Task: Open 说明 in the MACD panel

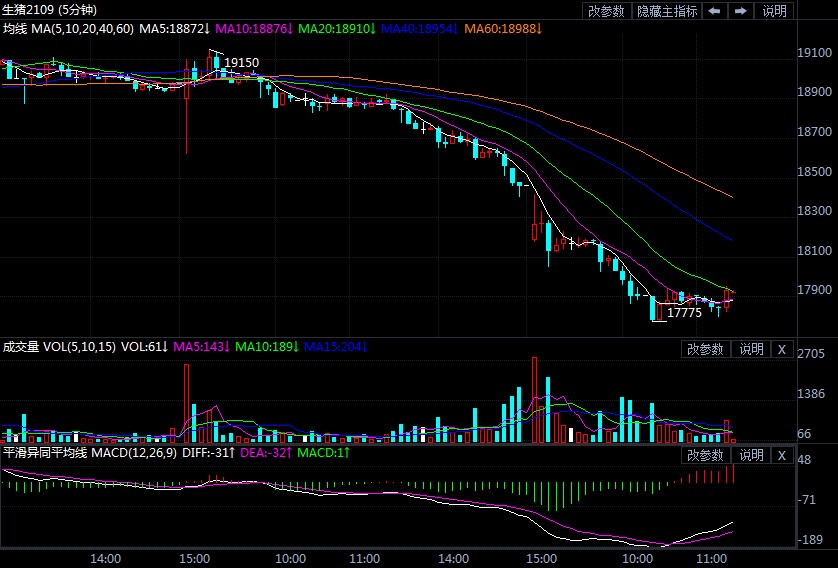Action: click(x=751, y=455)
